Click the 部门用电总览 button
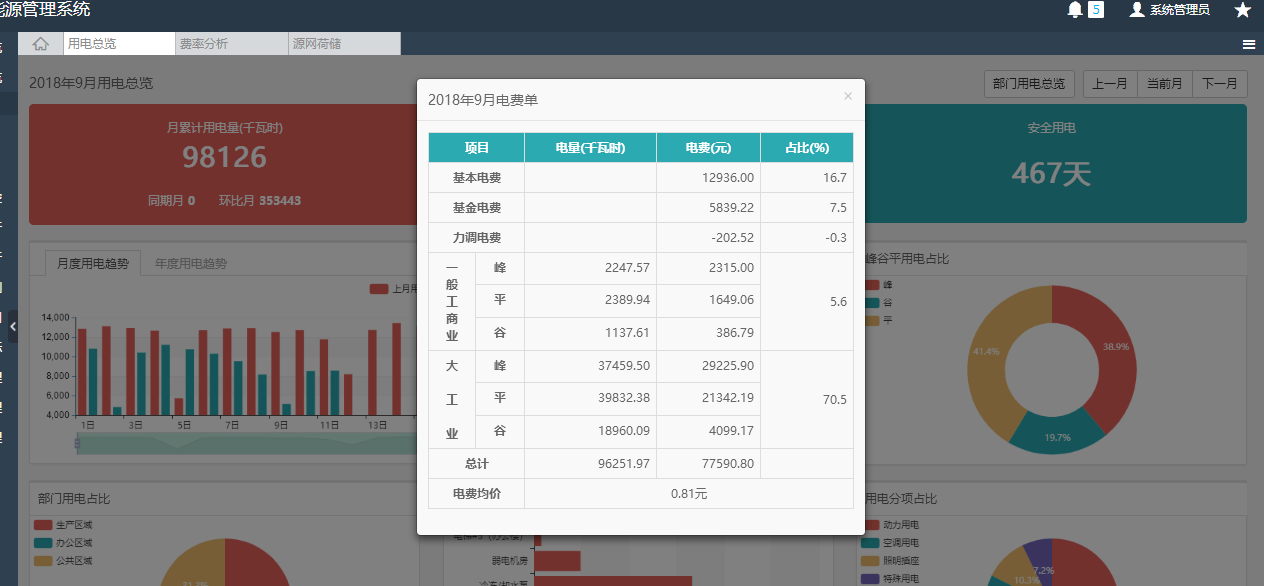The width and height of the screenshot is (1264, 586). click(x=1029, y=84)
